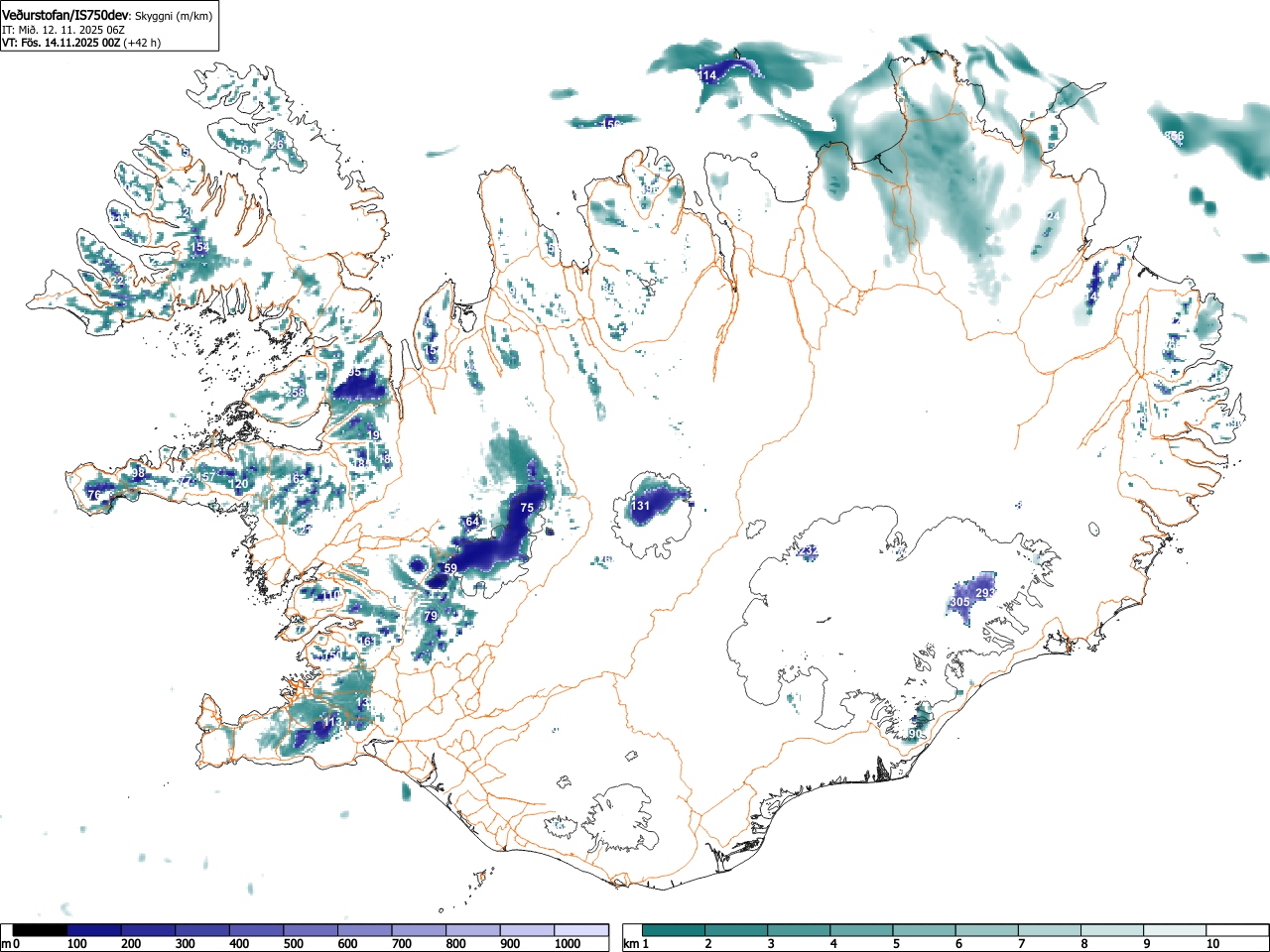This screenshot has height=952, width=1270.
Task: Select the 'IT: Mið. 12. 11. 2025 06Z' line
Action: tap(63, 30)
